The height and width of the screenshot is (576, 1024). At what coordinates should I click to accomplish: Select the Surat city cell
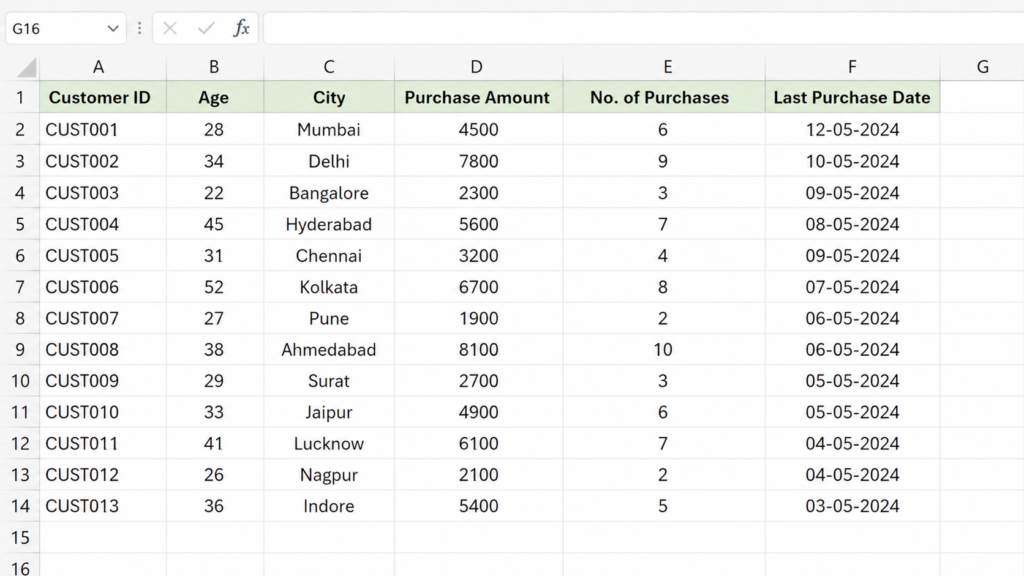click(329, 381)
